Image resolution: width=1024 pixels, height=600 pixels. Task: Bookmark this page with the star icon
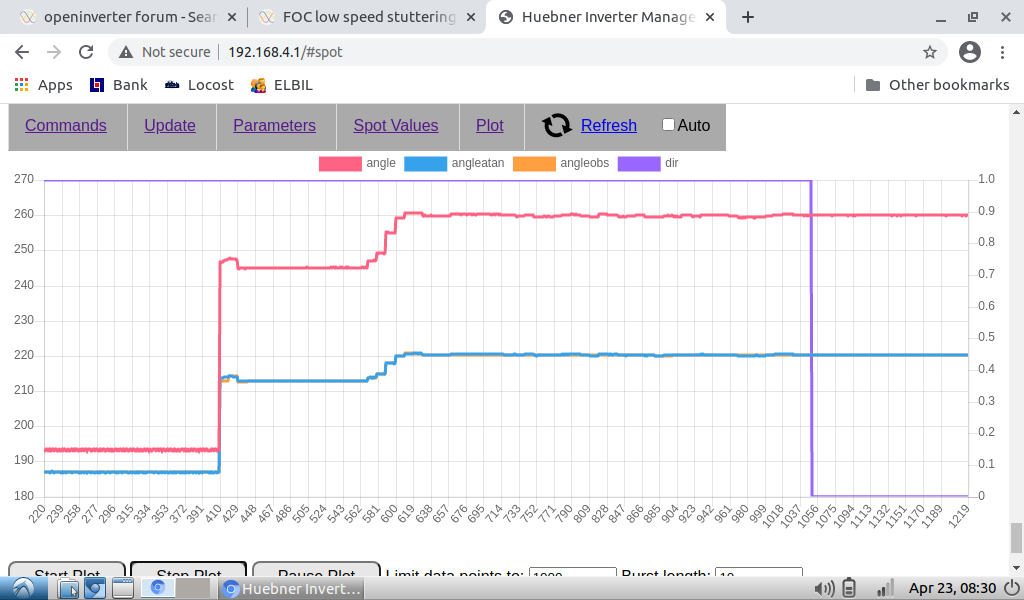[929, 52]
